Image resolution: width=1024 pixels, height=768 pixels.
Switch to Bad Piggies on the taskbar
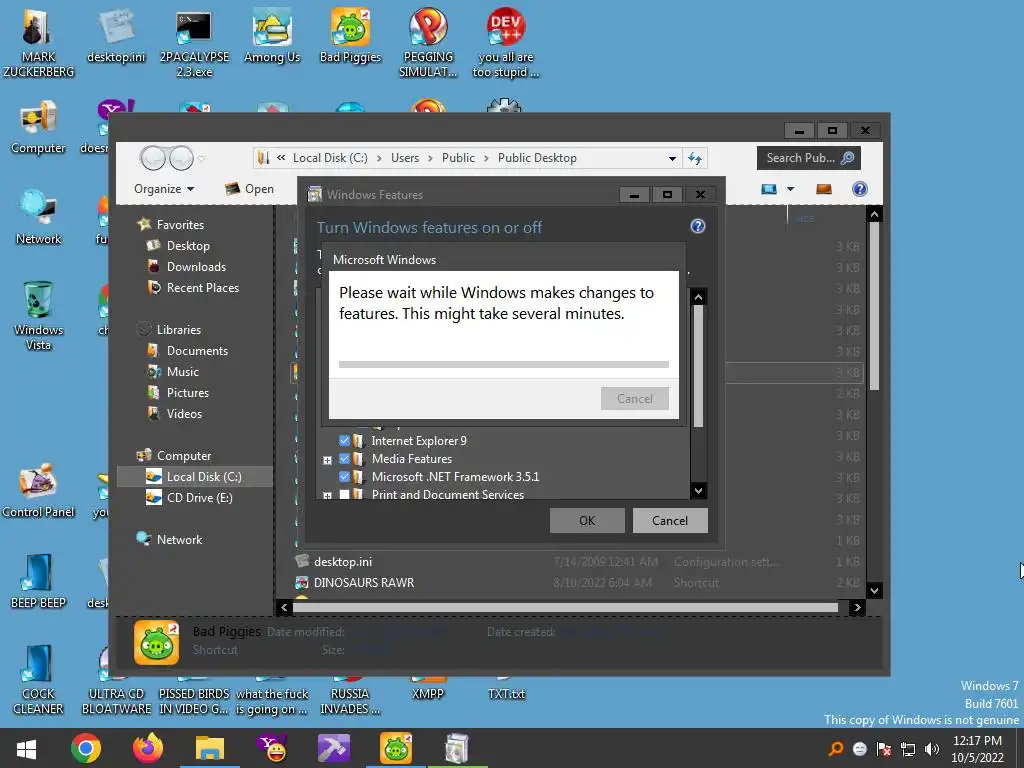click(x=396, y=749)
